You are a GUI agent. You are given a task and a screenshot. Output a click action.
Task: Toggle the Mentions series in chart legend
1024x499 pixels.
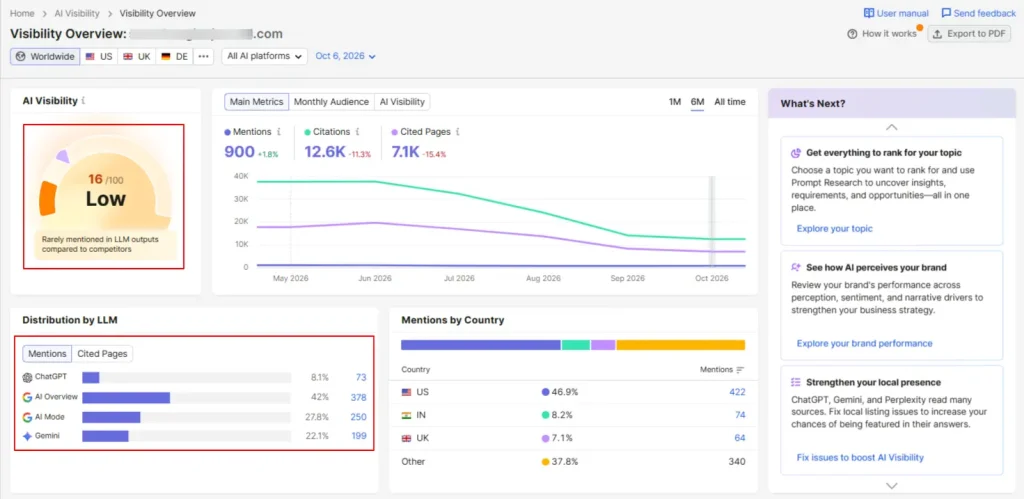(248, 132)
